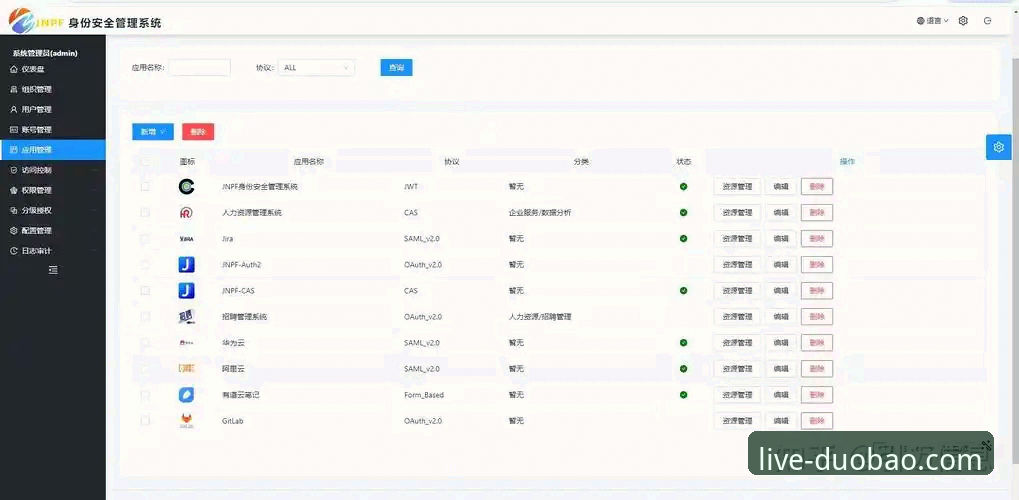Click the 账号管理 card icon
Viewport: 1019px width, 500px height.
pyautogui.click(x=14, y=129)
